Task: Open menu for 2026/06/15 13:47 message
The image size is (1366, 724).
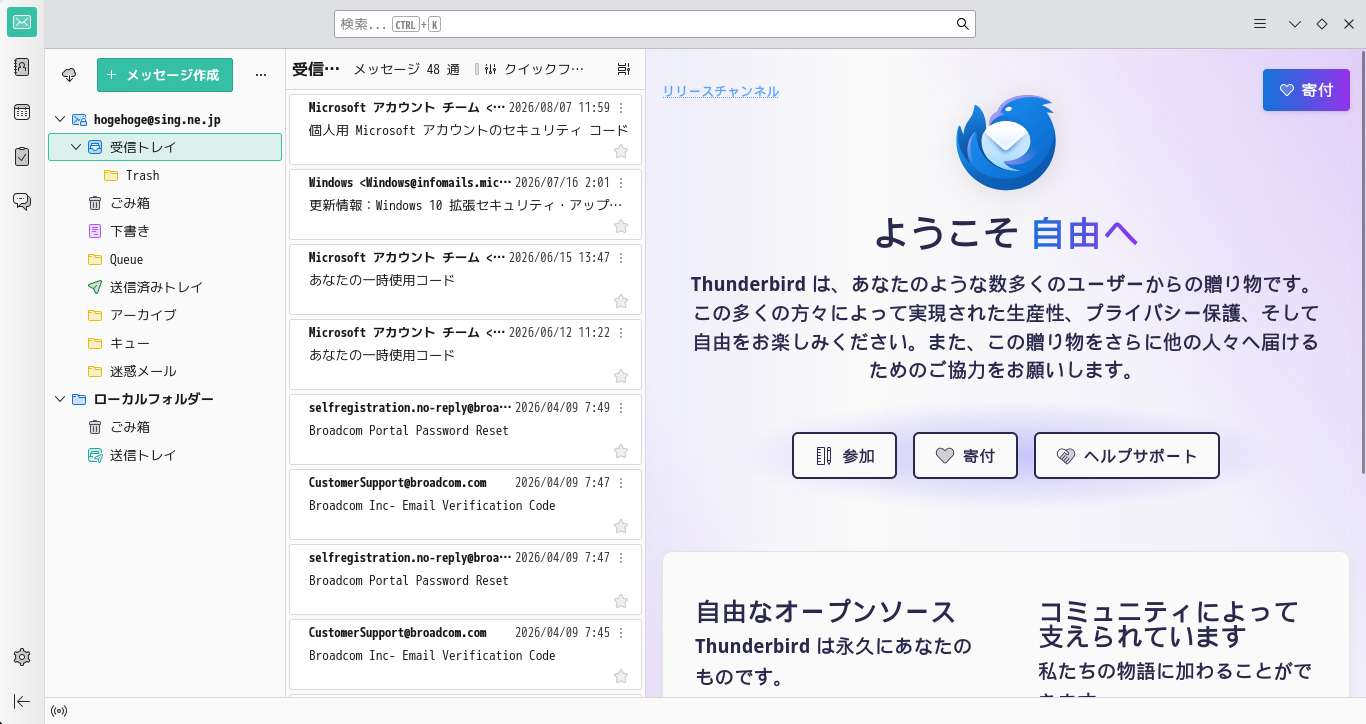Action: pyautogui.click(x=621, y=258)
